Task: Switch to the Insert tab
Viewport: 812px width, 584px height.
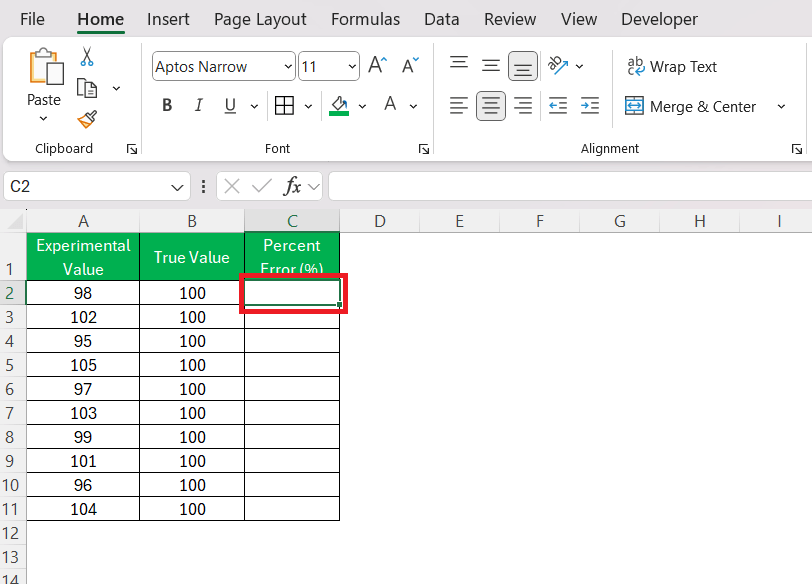Action: pyautogui.click(x=168, y=19)
